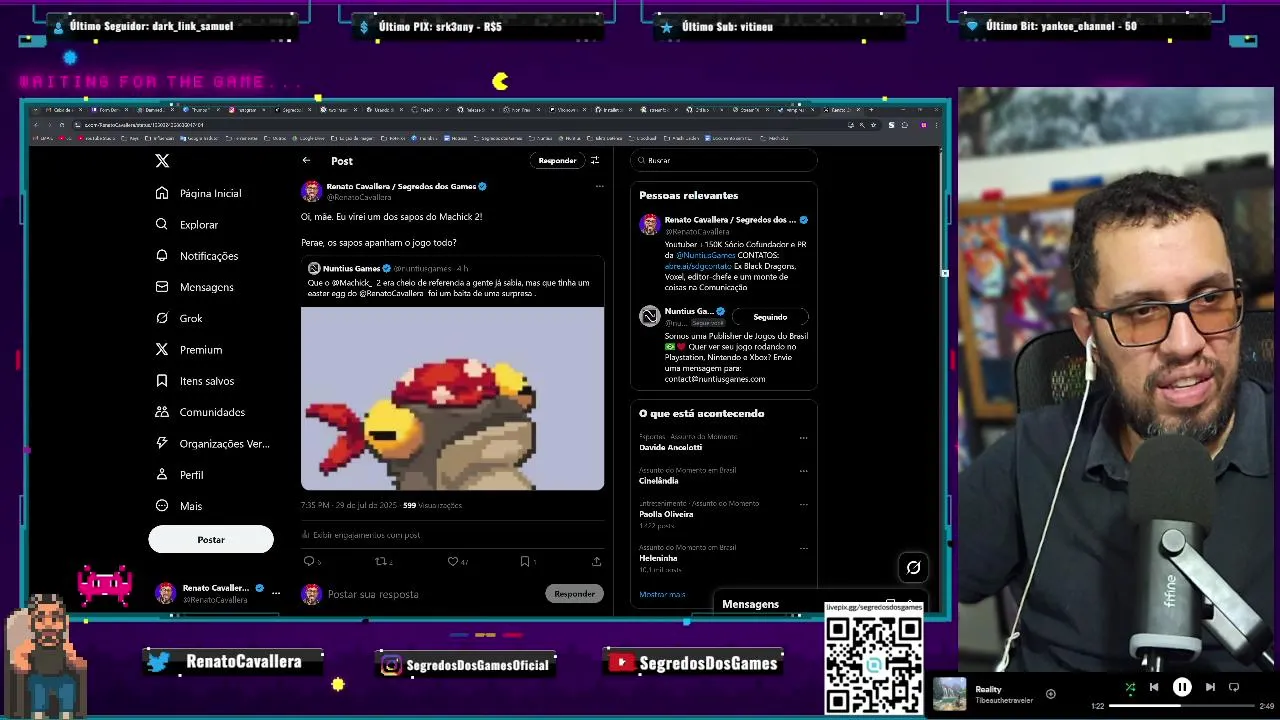
Task: Open Comunidades in the sidebar
Action: tap(200, 412)
